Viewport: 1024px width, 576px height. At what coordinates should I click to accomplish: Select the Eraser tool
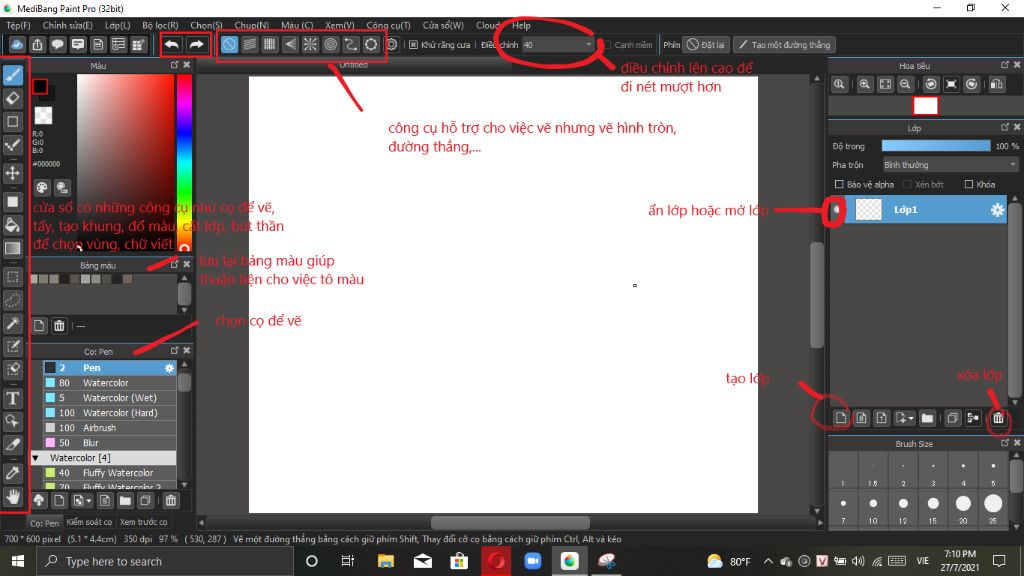(13, 99)
